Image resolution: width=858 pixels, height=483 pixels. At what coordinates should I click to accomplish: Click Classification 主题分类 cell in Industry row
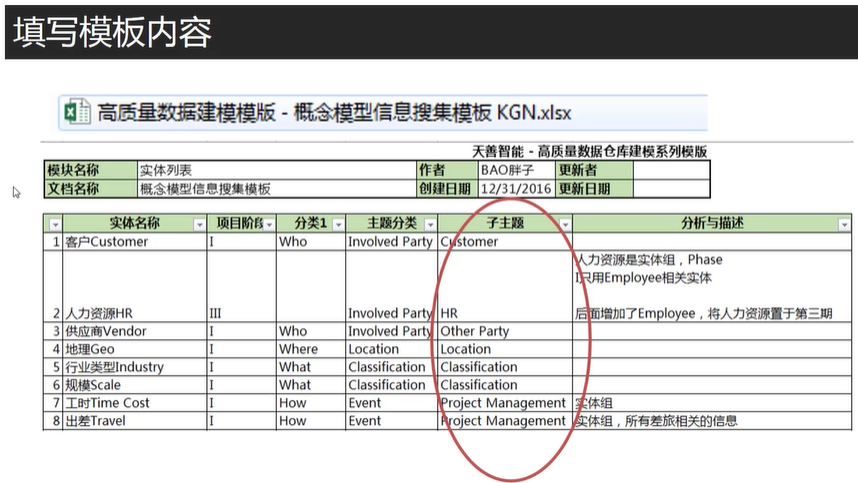(391, 367)
